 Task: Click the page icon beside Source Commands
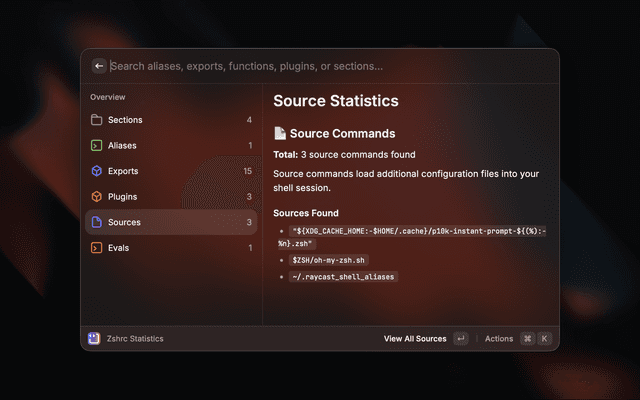(281, 133)
